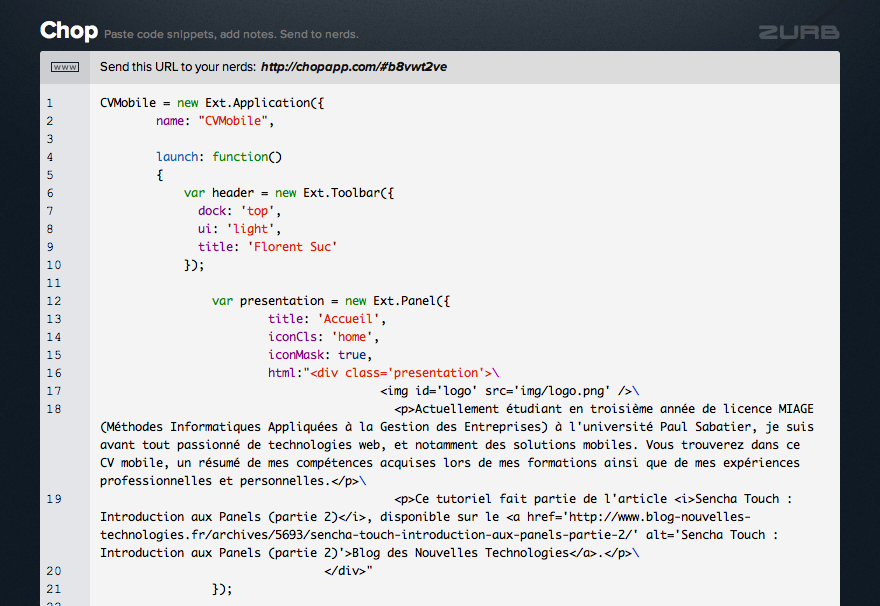Select line number 1 in the gutter

click(x=49, y=103)
